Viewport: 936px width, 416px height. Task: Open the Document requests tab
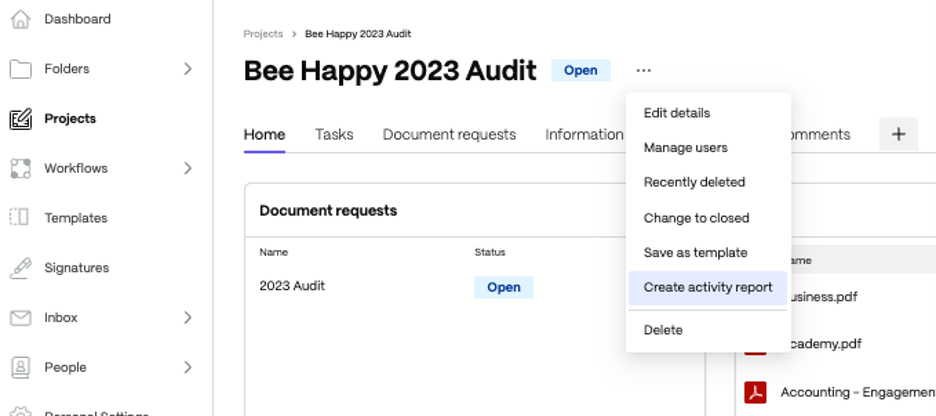point(449,135)
